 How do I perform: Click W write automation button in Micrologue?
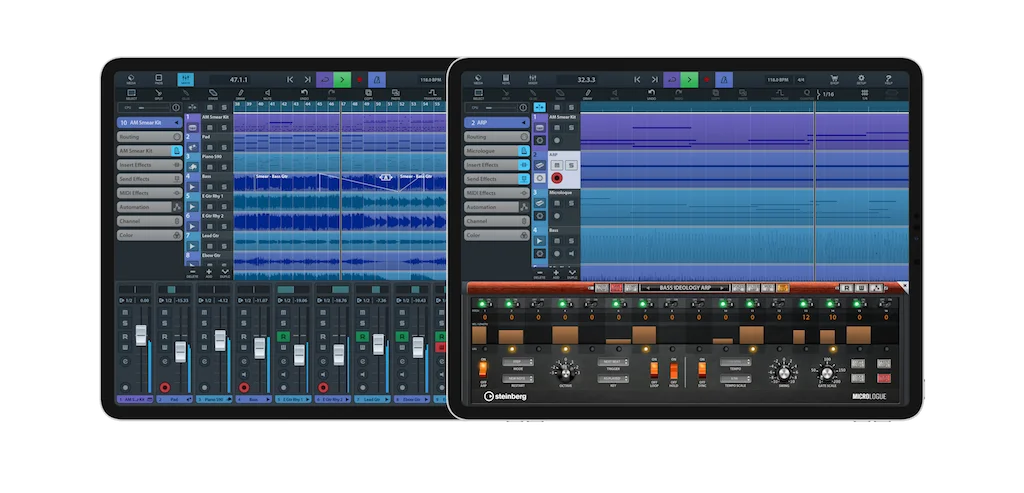click(x=861, y=288)
